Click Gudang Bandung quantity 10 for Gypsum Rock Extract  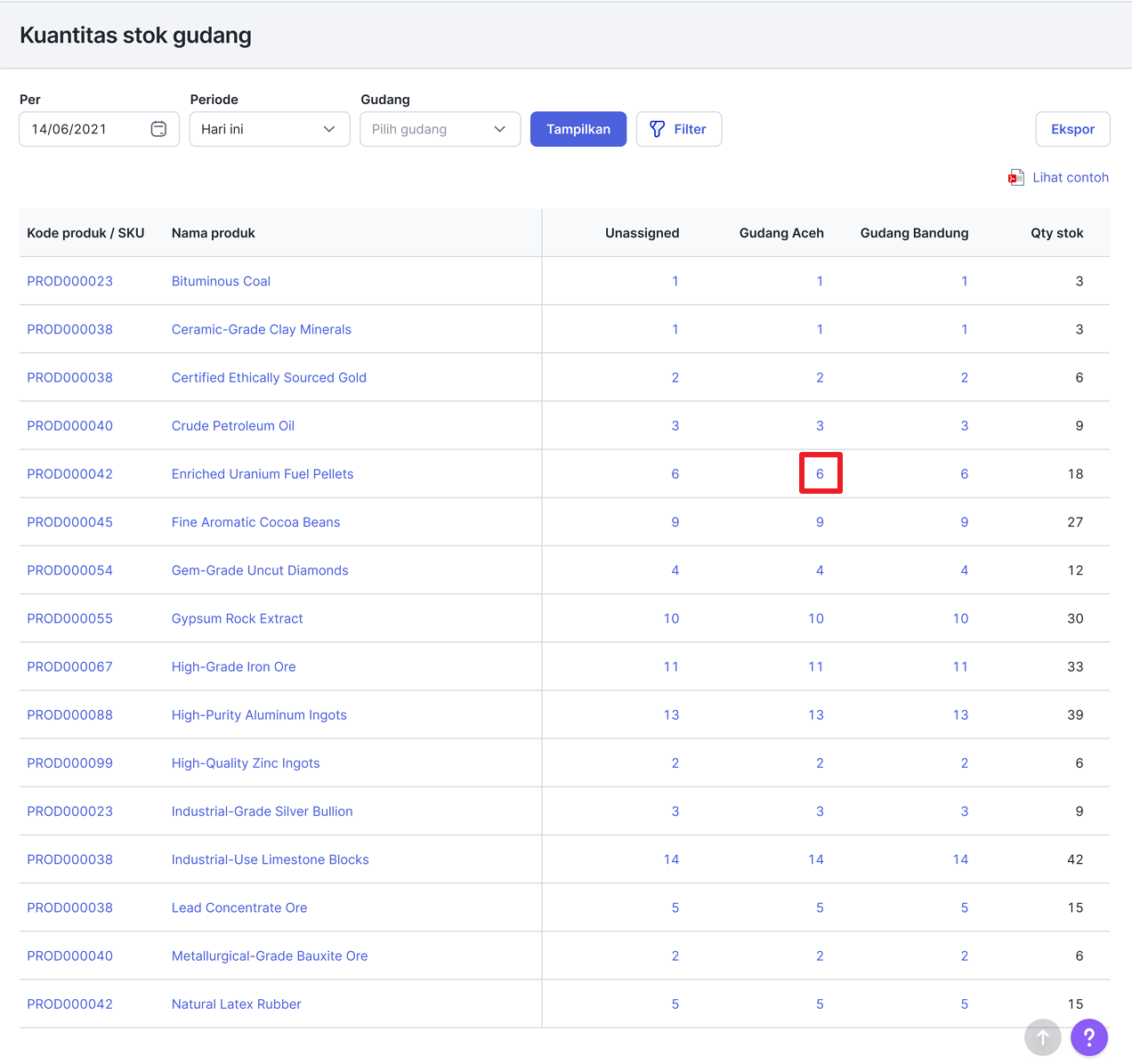point(961,618)
